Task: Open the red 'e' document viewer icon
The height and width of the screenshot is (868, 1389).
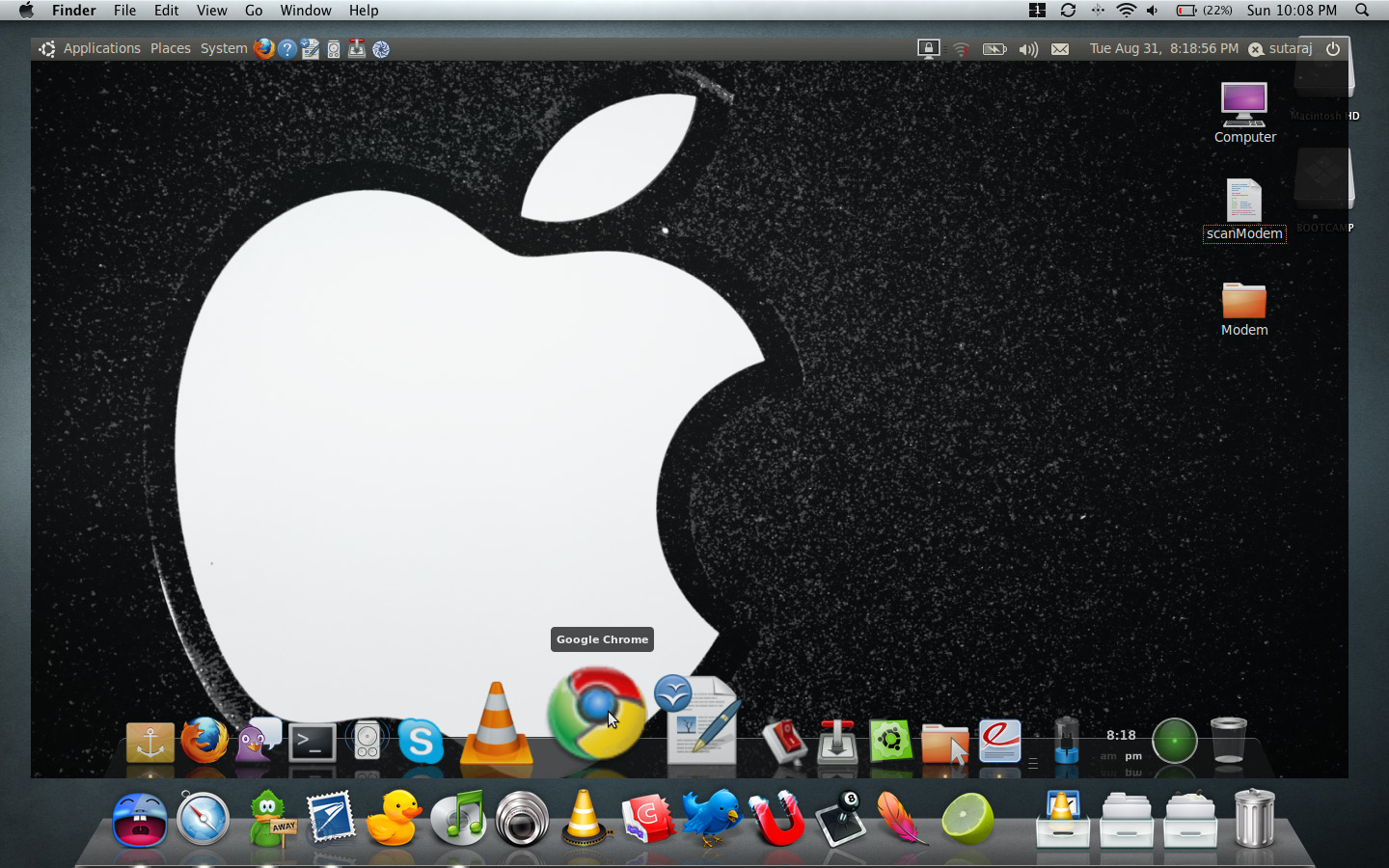Action: pos(999,742)
